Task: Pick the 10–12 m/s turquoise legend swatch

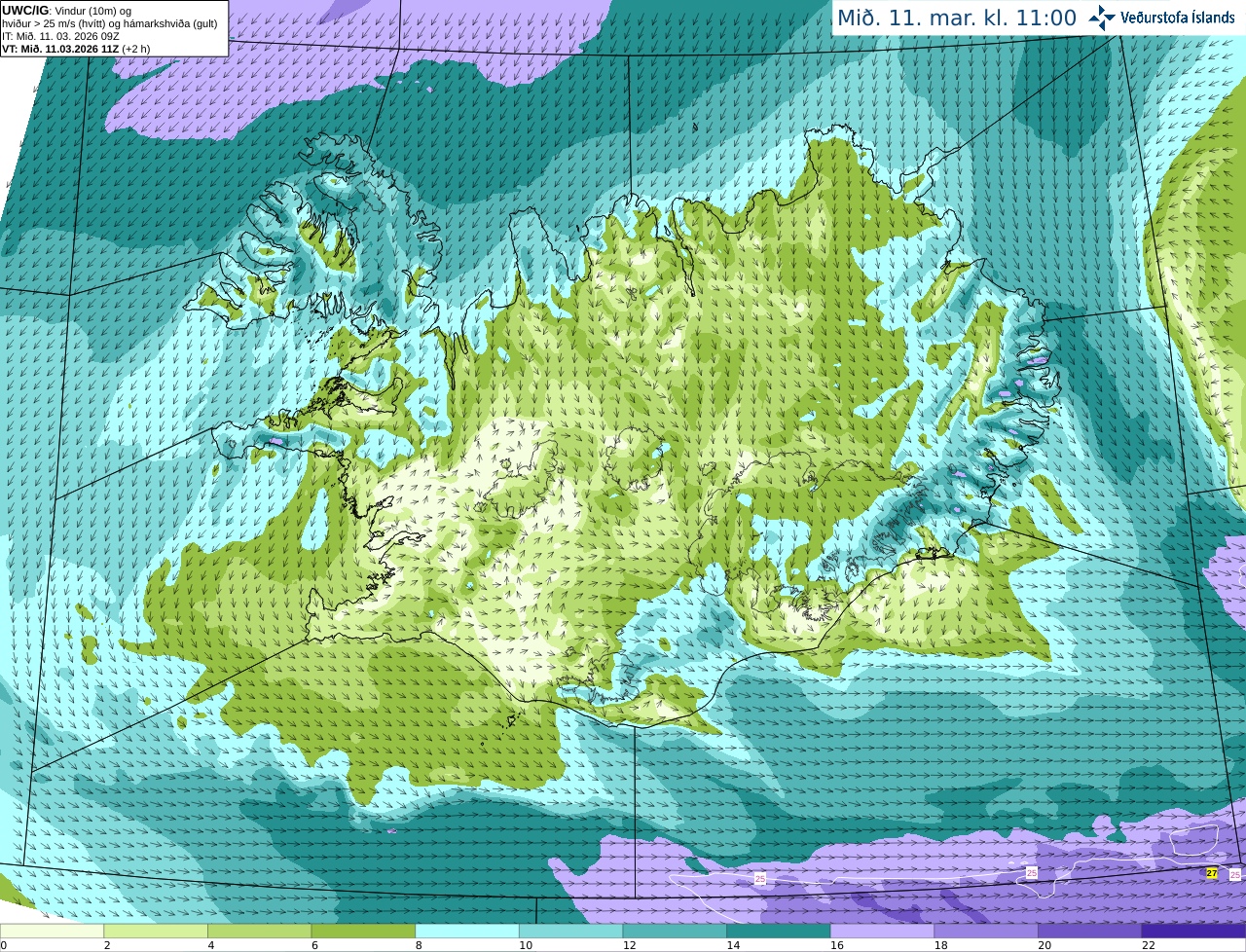Action: (570, 932)
